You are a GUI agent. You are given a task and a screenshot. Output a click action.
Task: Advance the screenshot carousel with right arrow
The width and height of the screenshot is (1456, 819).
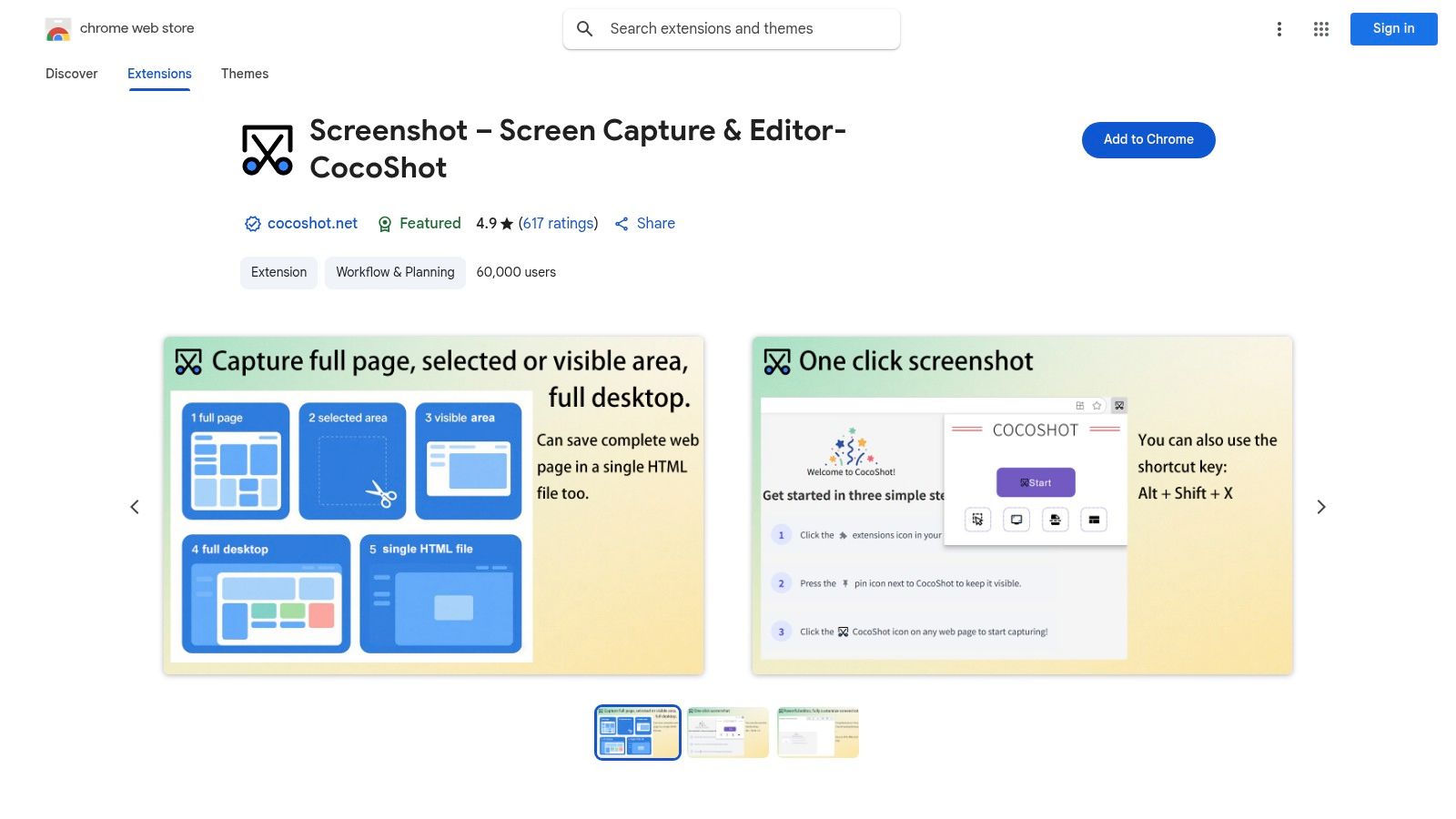(1321, 506)
